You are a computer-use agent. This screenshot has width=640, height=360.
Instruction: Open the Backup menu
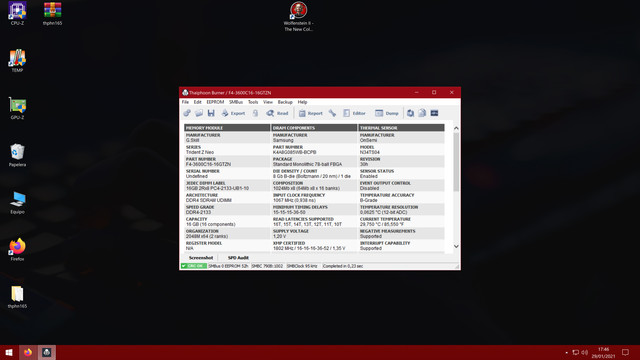click(x=285, y=102)
